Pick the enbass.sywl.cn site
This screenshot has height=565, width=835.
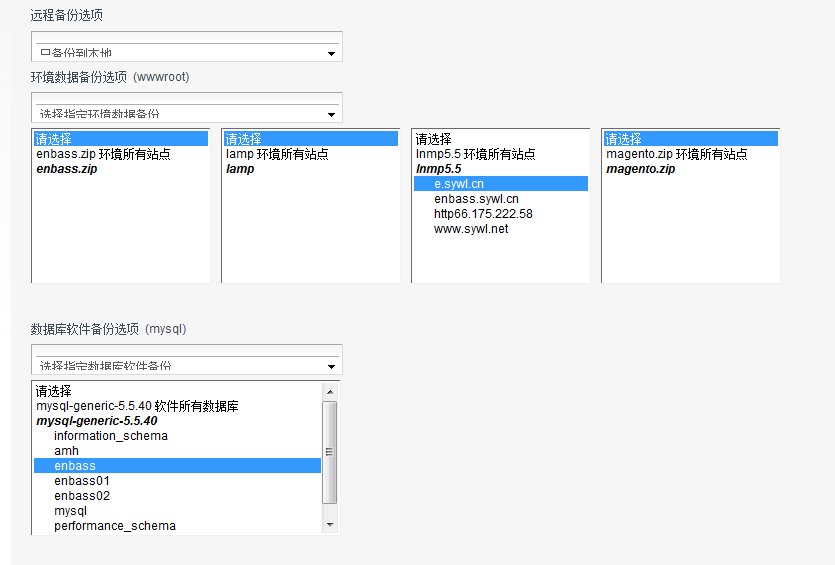pos(476,199)
